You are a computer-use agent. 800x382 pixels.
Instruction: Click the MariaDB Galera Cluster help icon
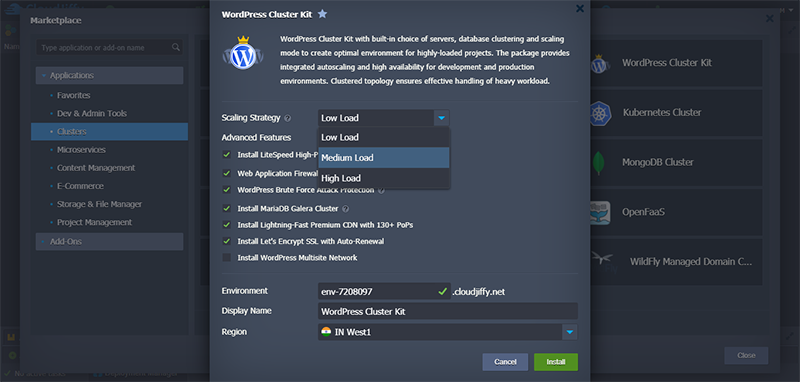pyautogui.click(x=345, y=209)
